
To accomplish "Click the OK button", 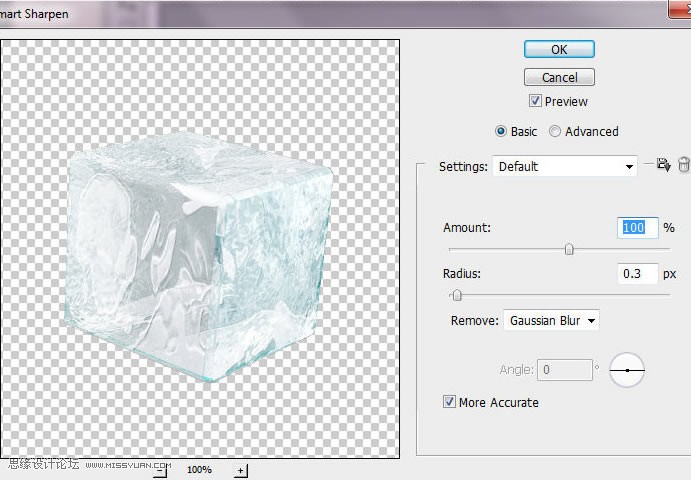I will [559, 49].
